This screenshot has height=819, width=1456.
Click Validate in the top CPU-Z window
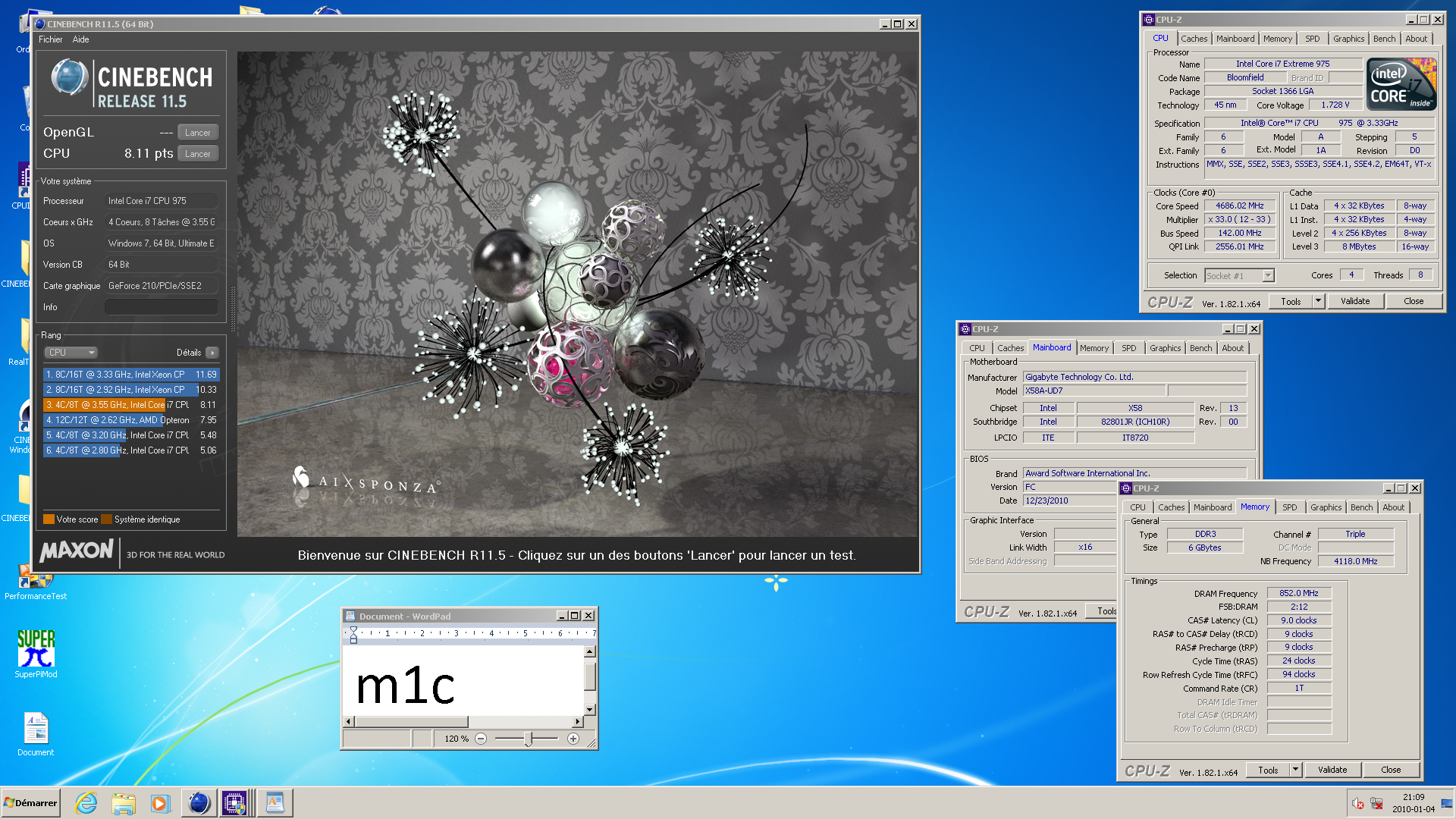(x=1355, y=301)
